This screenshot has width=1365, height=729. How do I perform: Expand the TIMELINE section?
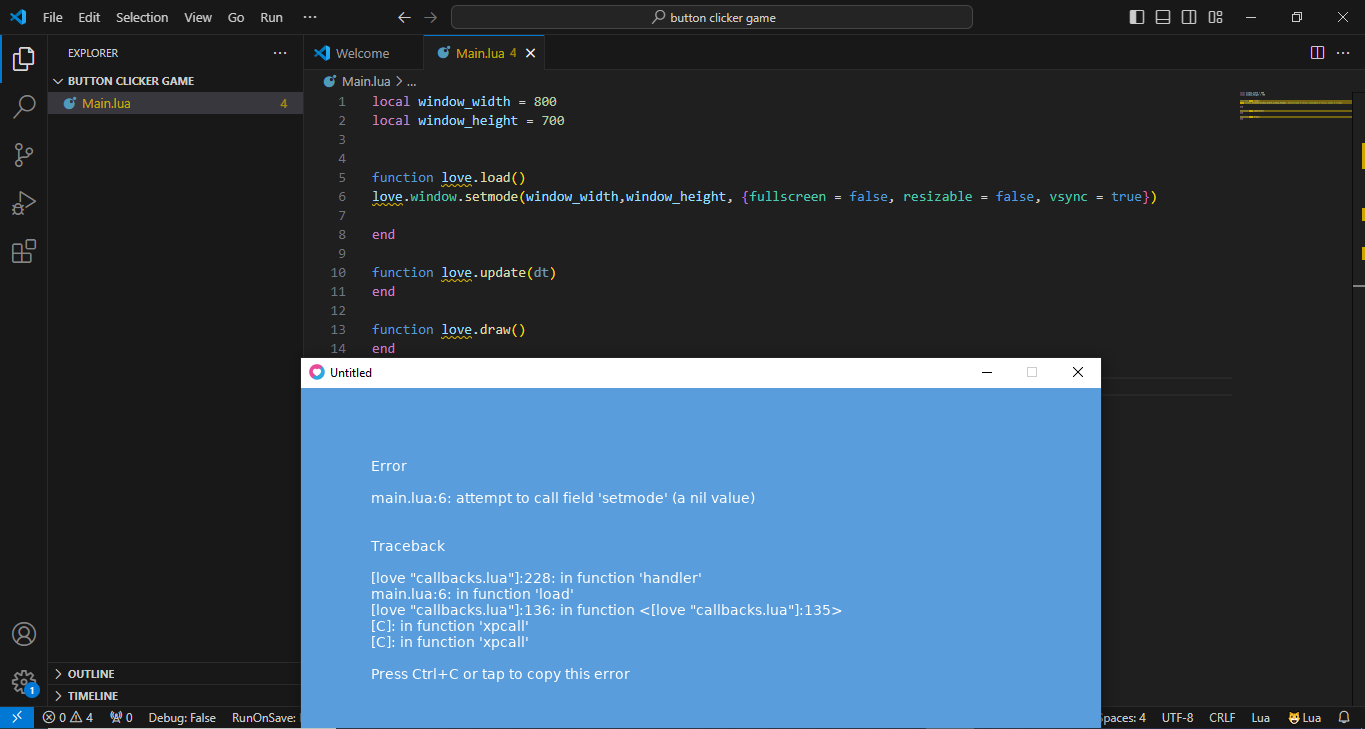pyautogui.click(x=175, y=696)
